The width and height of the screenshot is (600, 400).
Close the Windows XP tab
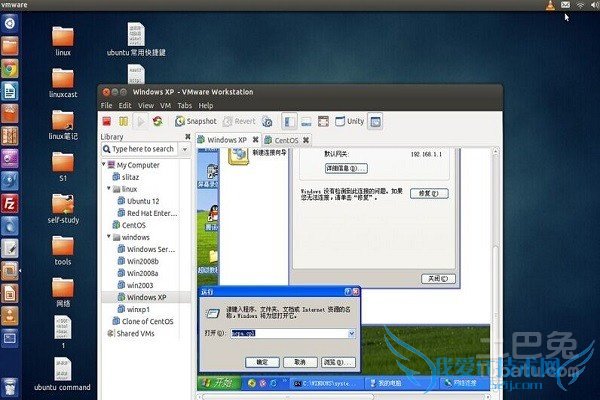tap(255, 140)
